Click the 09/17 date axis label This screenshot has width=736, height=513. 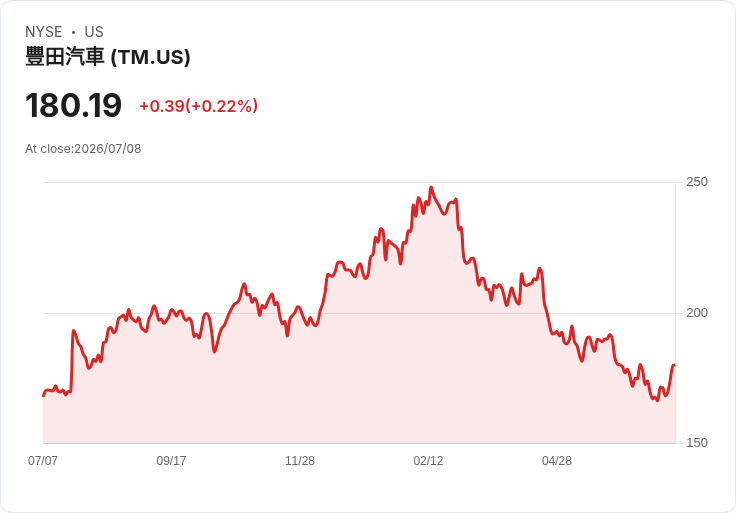point(171,461)
